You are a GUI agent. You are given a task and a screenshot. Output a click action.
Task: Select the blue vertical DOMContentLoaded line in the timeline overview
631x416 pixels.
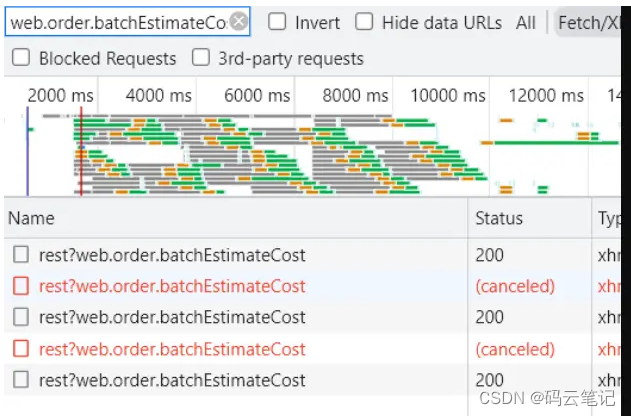27,151
